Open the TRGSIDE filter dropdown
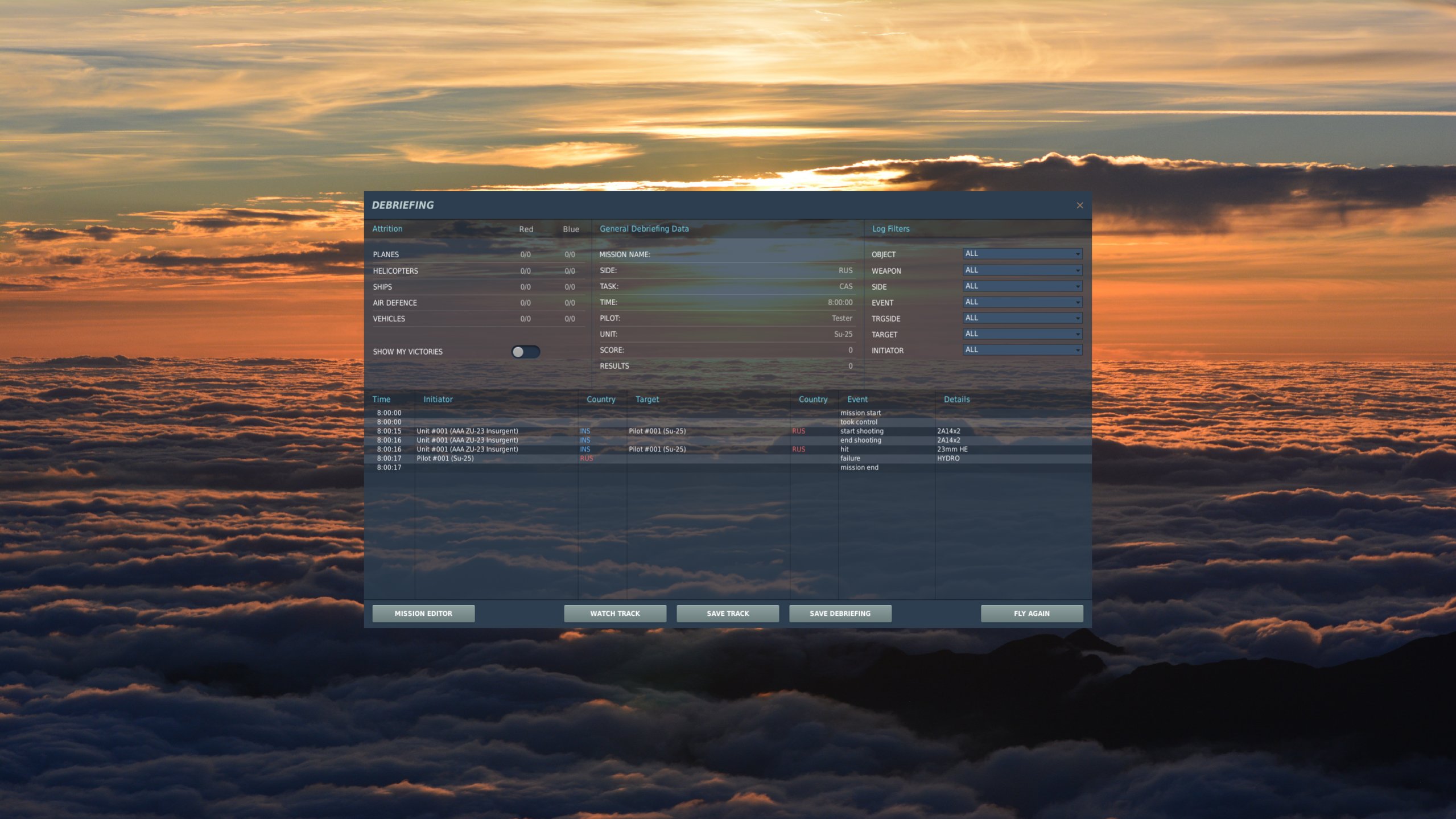 1022,318
